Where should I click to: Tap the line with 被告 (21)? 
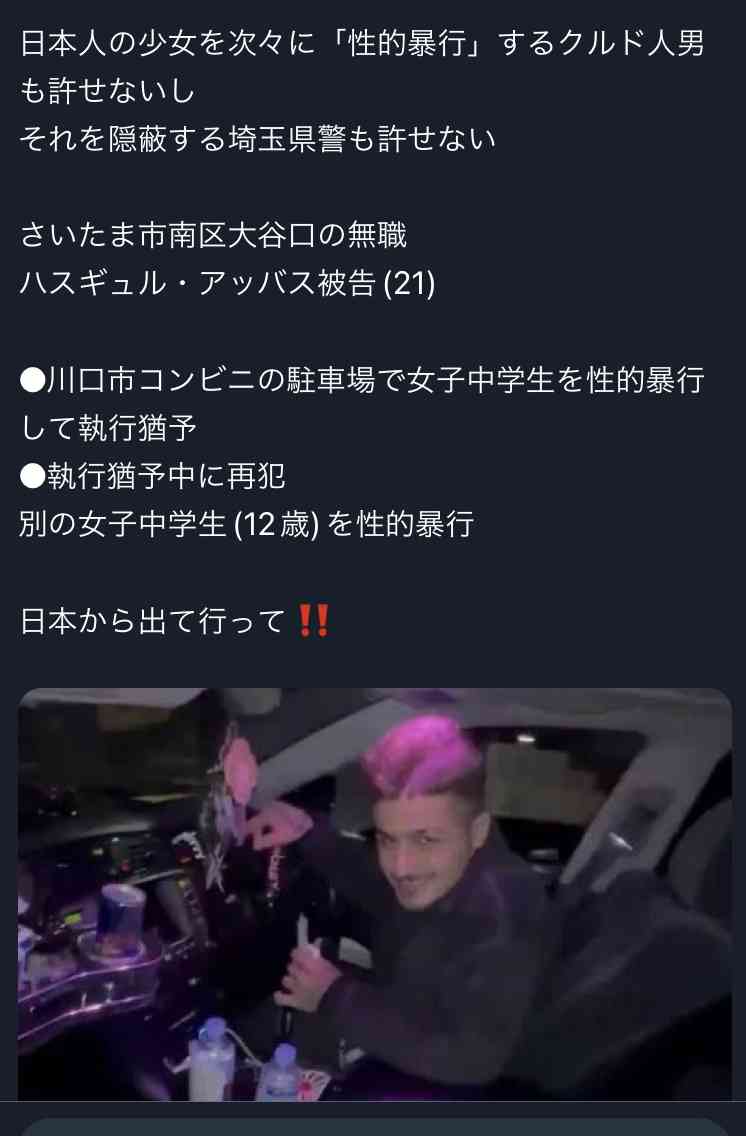227,283
